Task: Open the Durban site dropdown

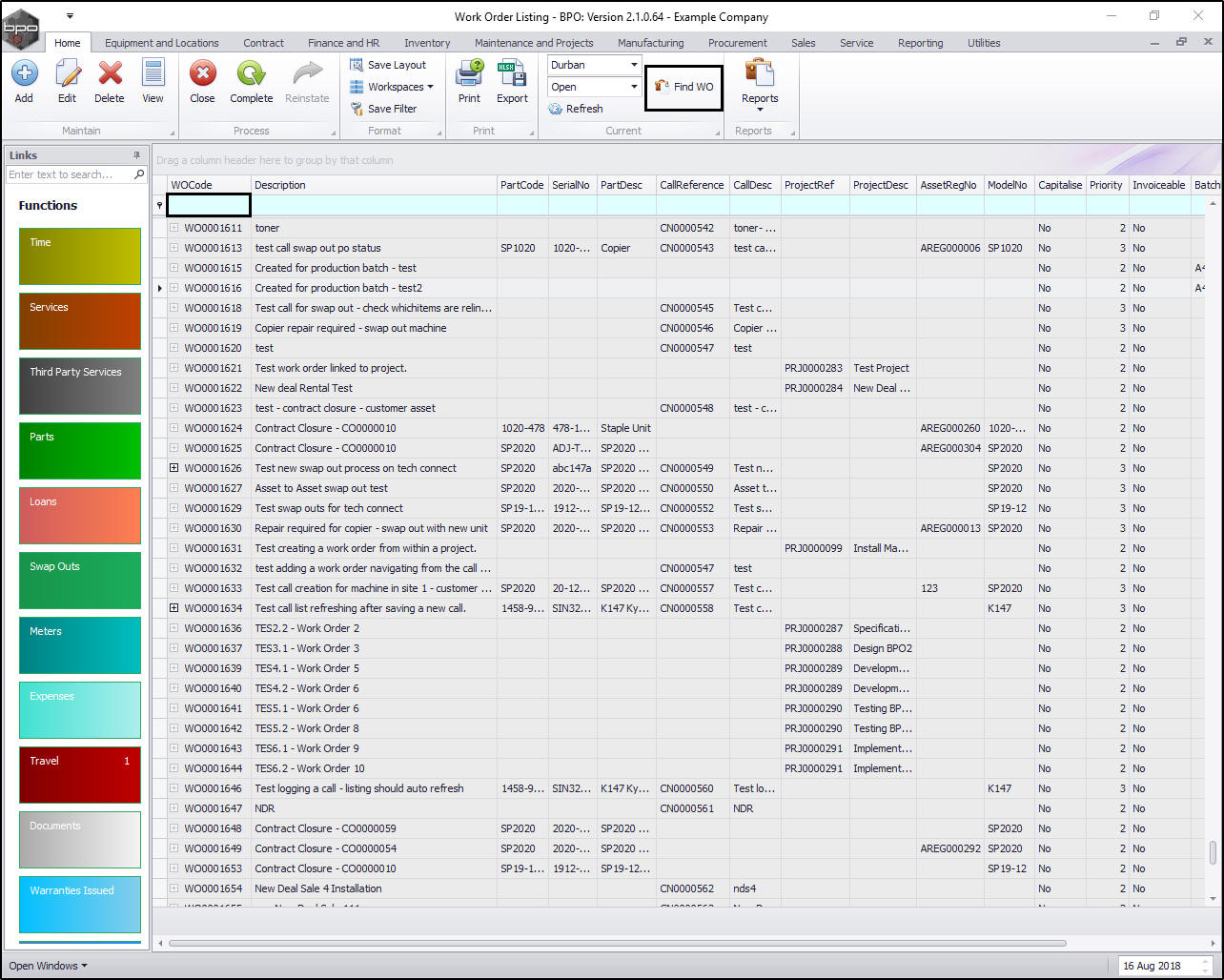Action: [634, 65]
